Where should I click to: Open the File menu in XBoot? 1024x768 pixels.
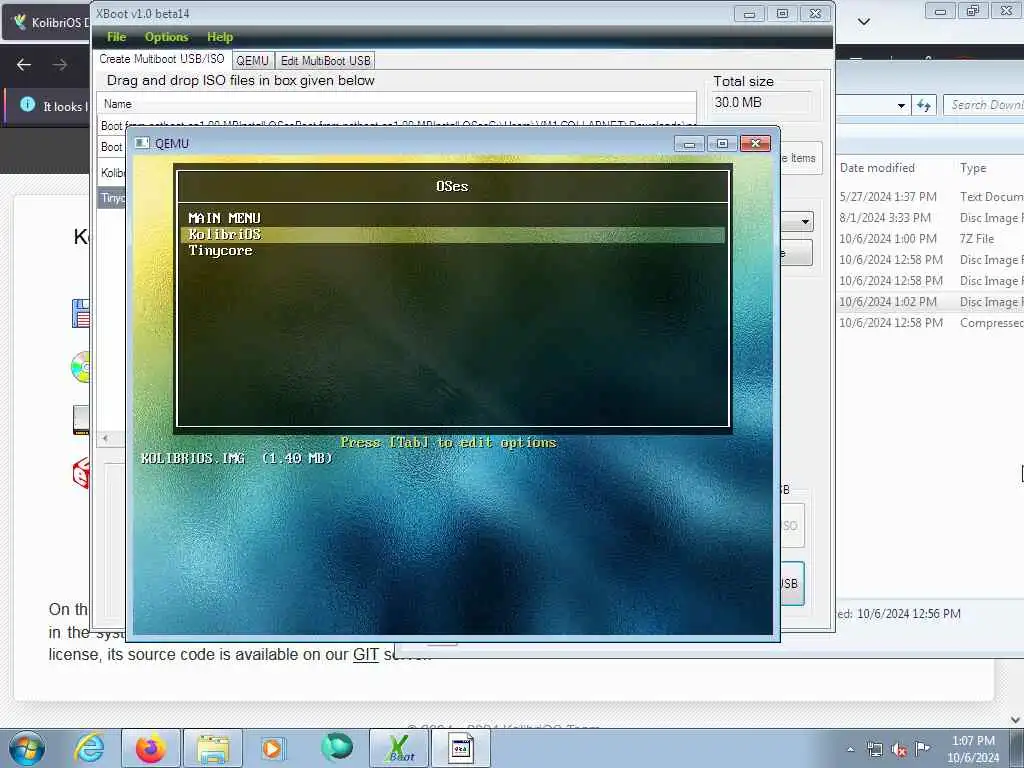116,37
